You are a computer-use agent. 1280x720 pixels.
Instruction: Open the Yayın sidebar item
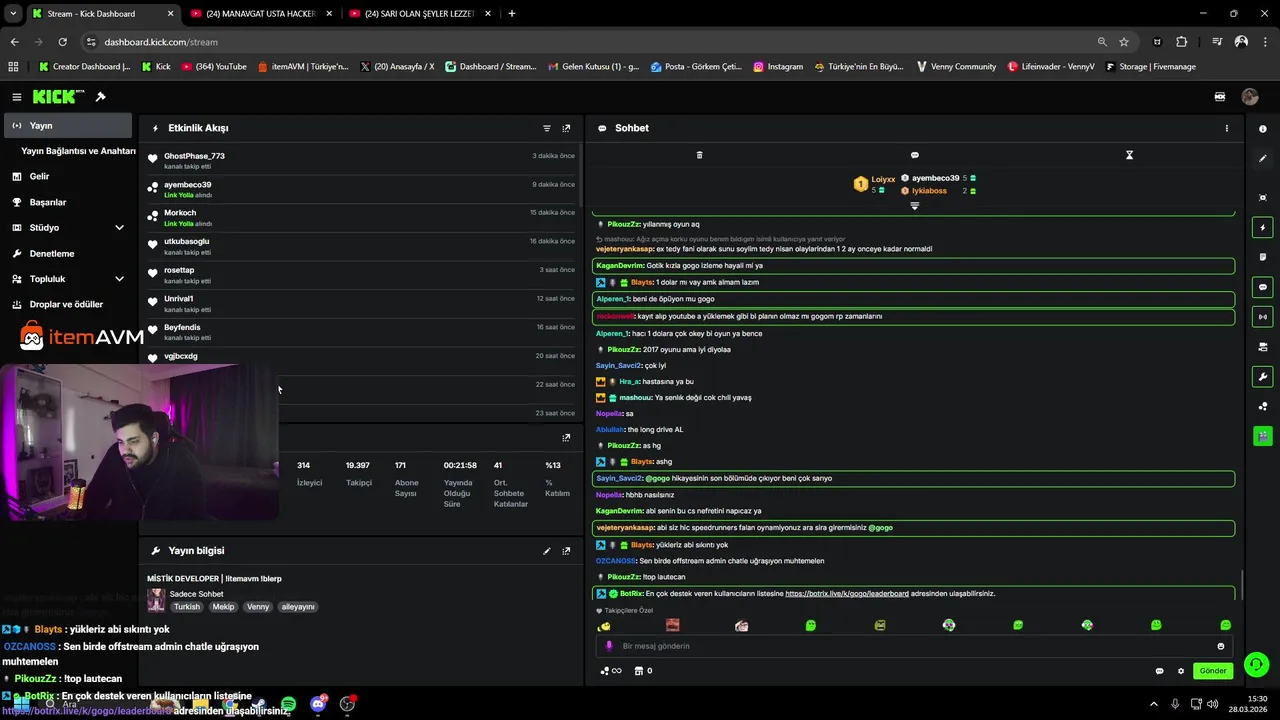68,125
